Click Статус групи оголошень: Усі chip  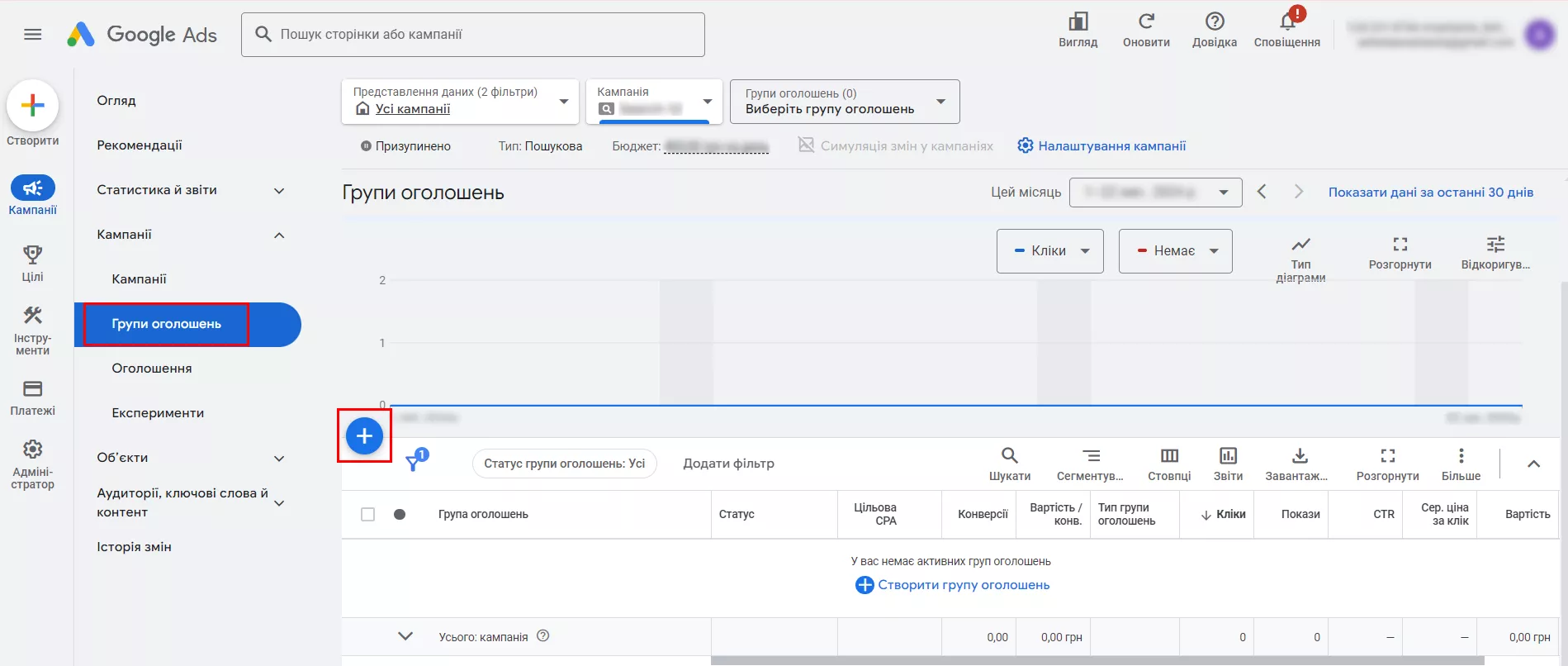tap(565, 464)
